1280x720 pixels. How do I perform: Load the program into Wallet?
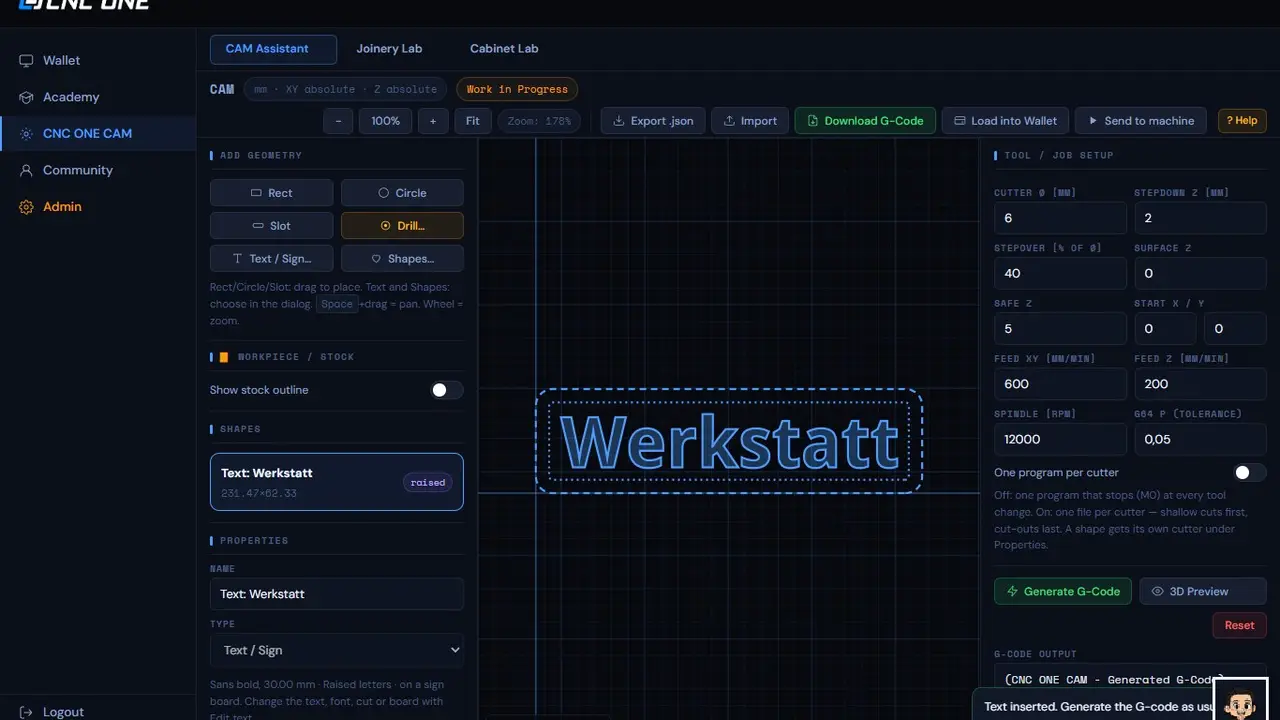[1006, 121]
